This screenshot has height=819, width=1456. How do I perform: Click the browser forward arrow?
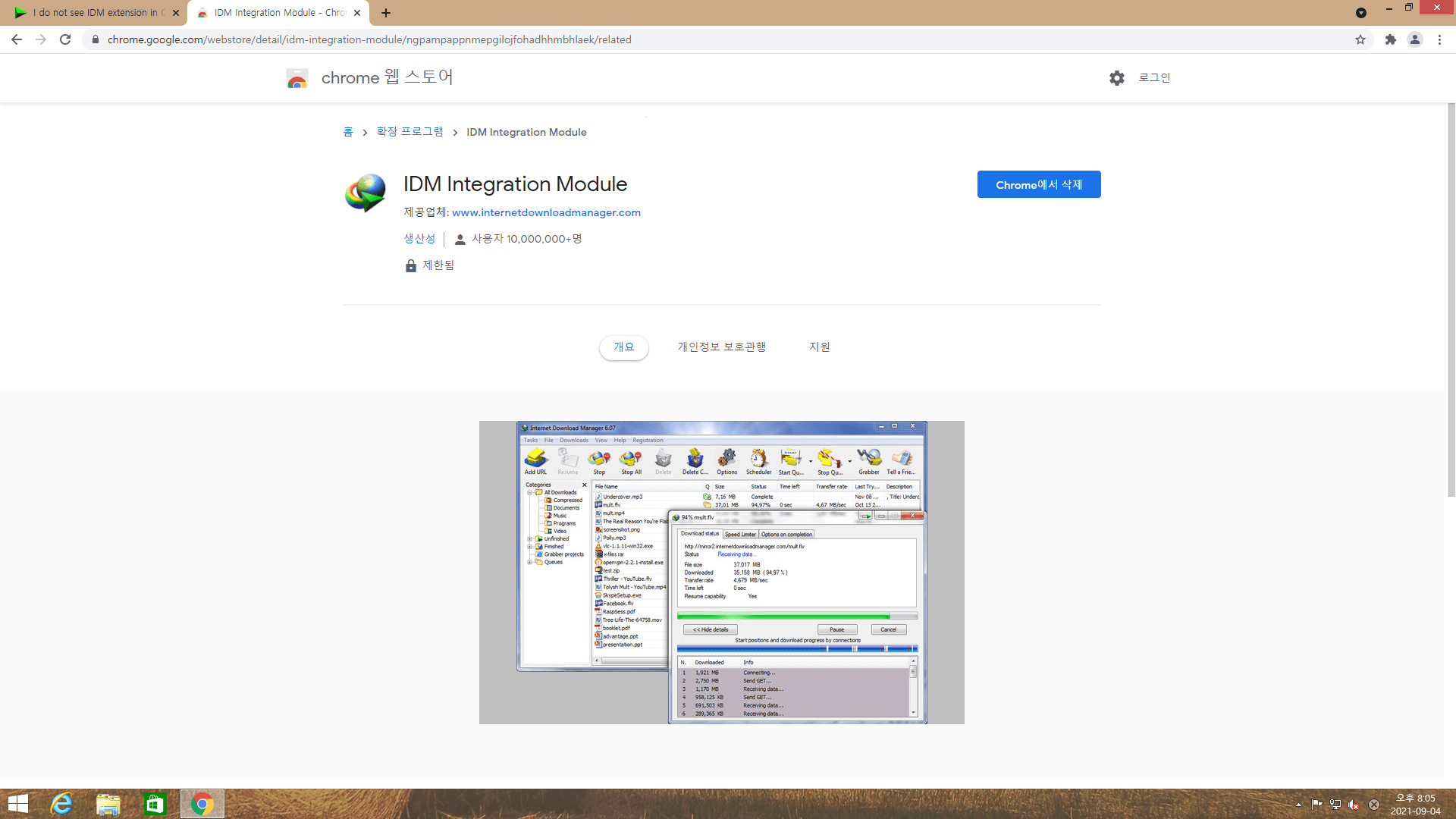(41, 39)
